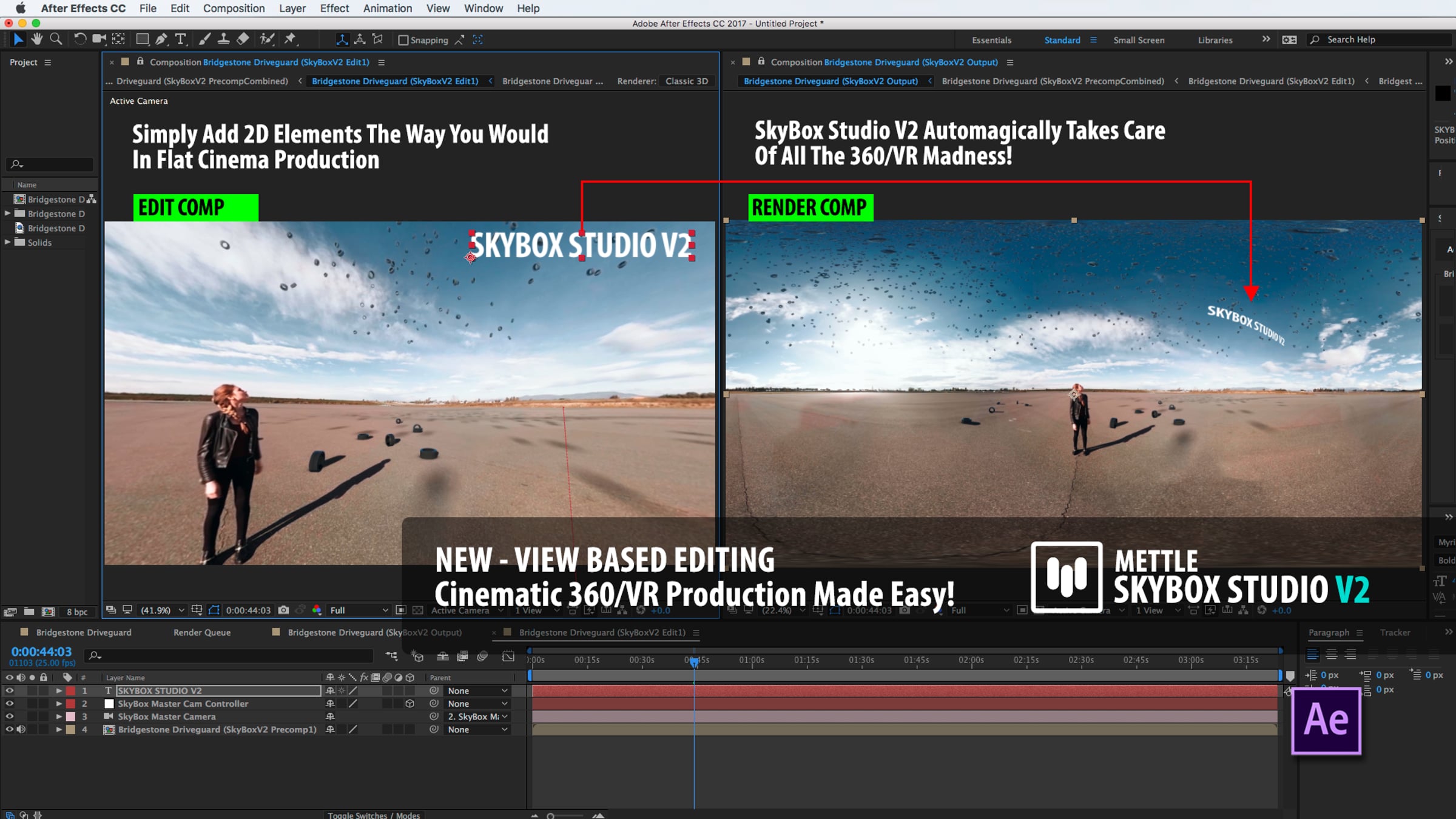
Task: Hide SkyBox Master Cam Controller layer
Action: 9,704
